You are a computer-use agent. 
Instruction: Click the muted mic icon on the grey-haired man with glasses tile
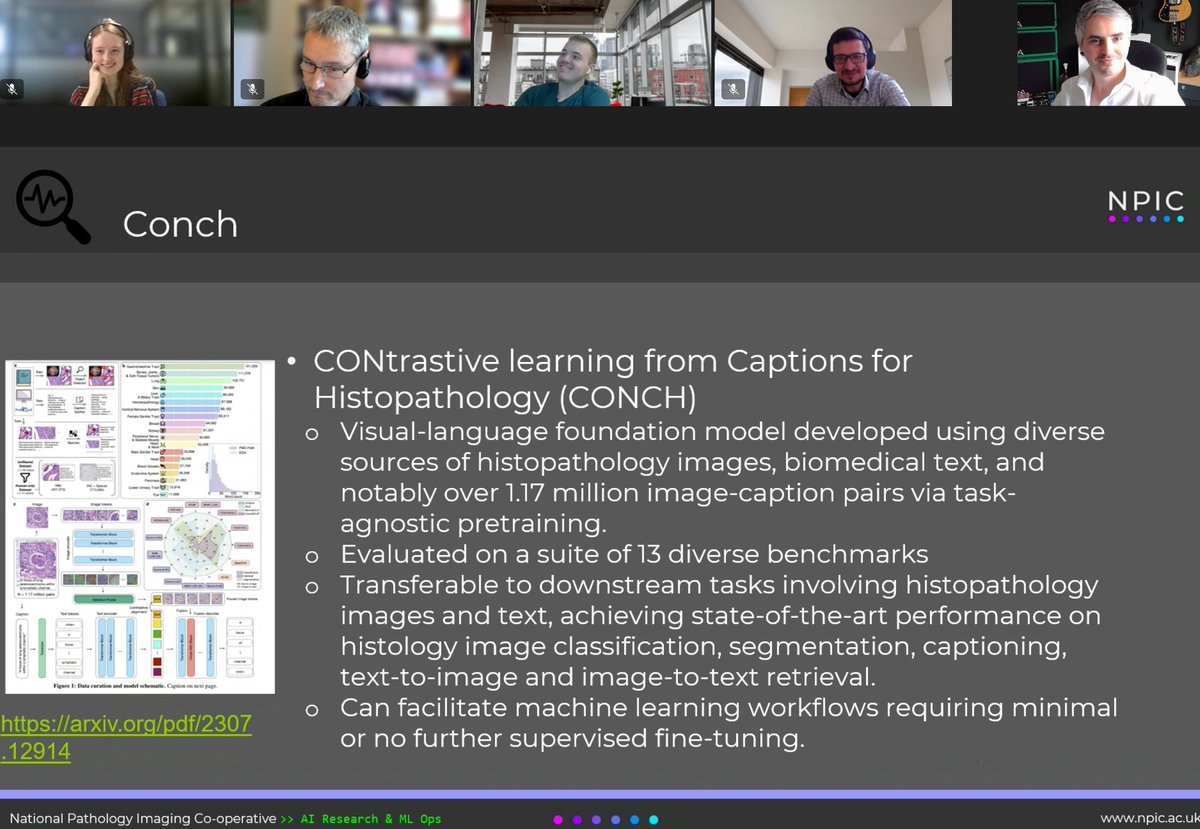tap(253, 89)
